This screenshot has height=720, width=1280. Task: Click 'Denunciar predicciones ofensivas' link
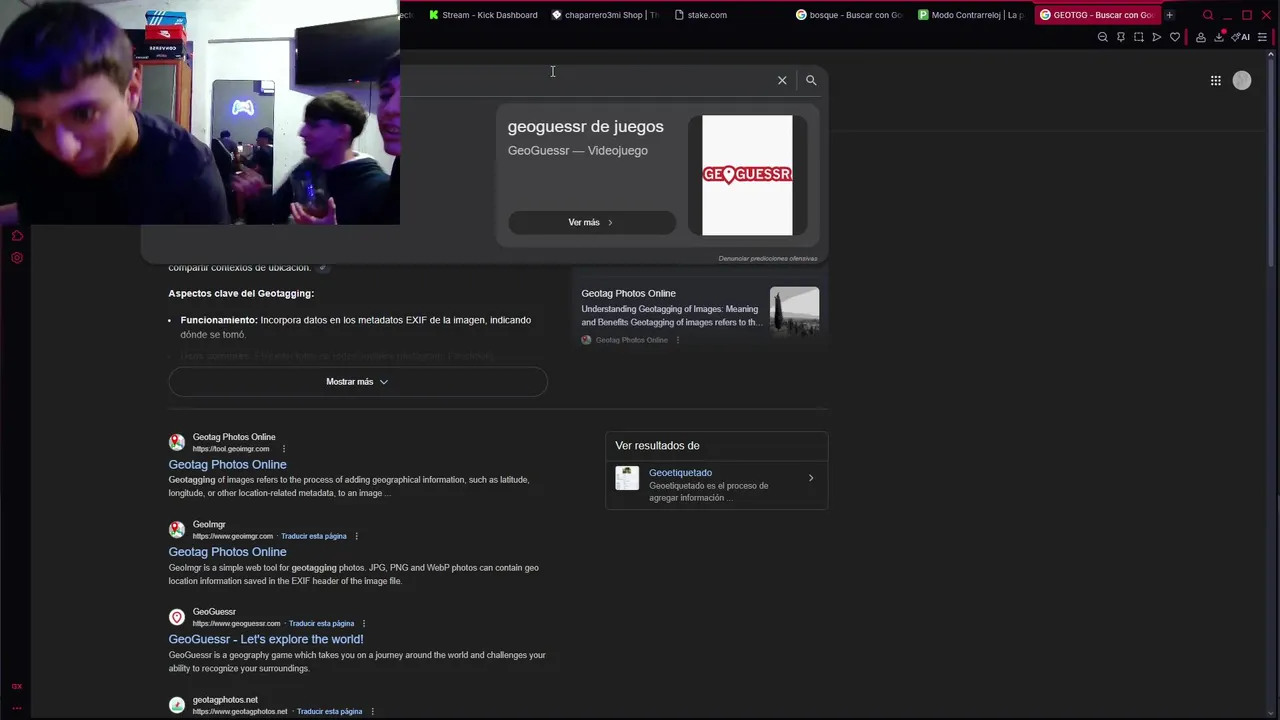pos(768,259)
